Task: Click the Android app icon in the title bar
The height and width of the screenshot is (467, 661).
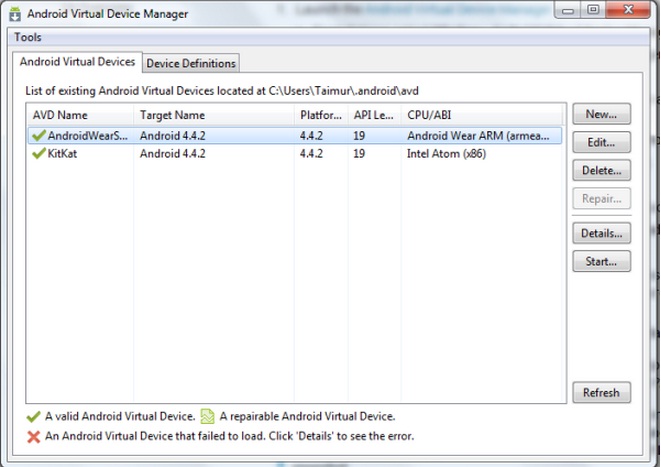Action: [15, 14]
